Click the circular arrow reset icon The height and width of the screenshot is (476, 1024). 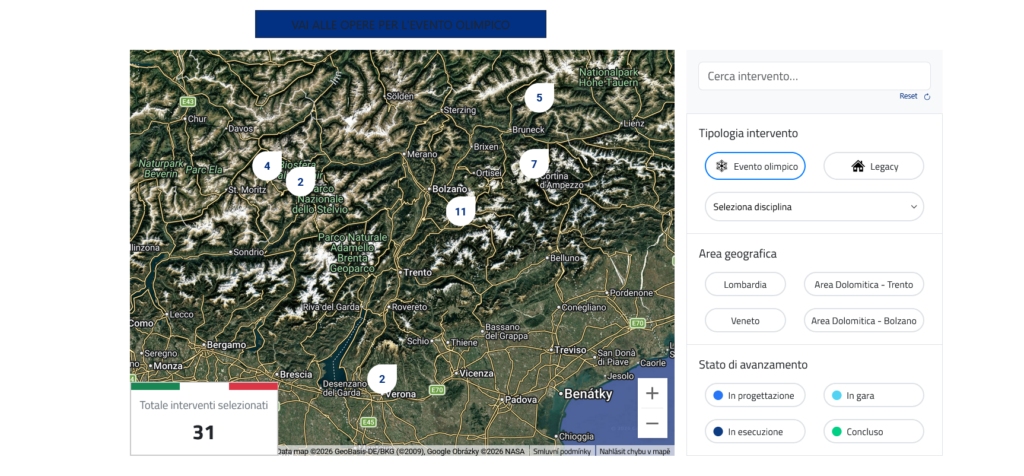click(927, 97)
